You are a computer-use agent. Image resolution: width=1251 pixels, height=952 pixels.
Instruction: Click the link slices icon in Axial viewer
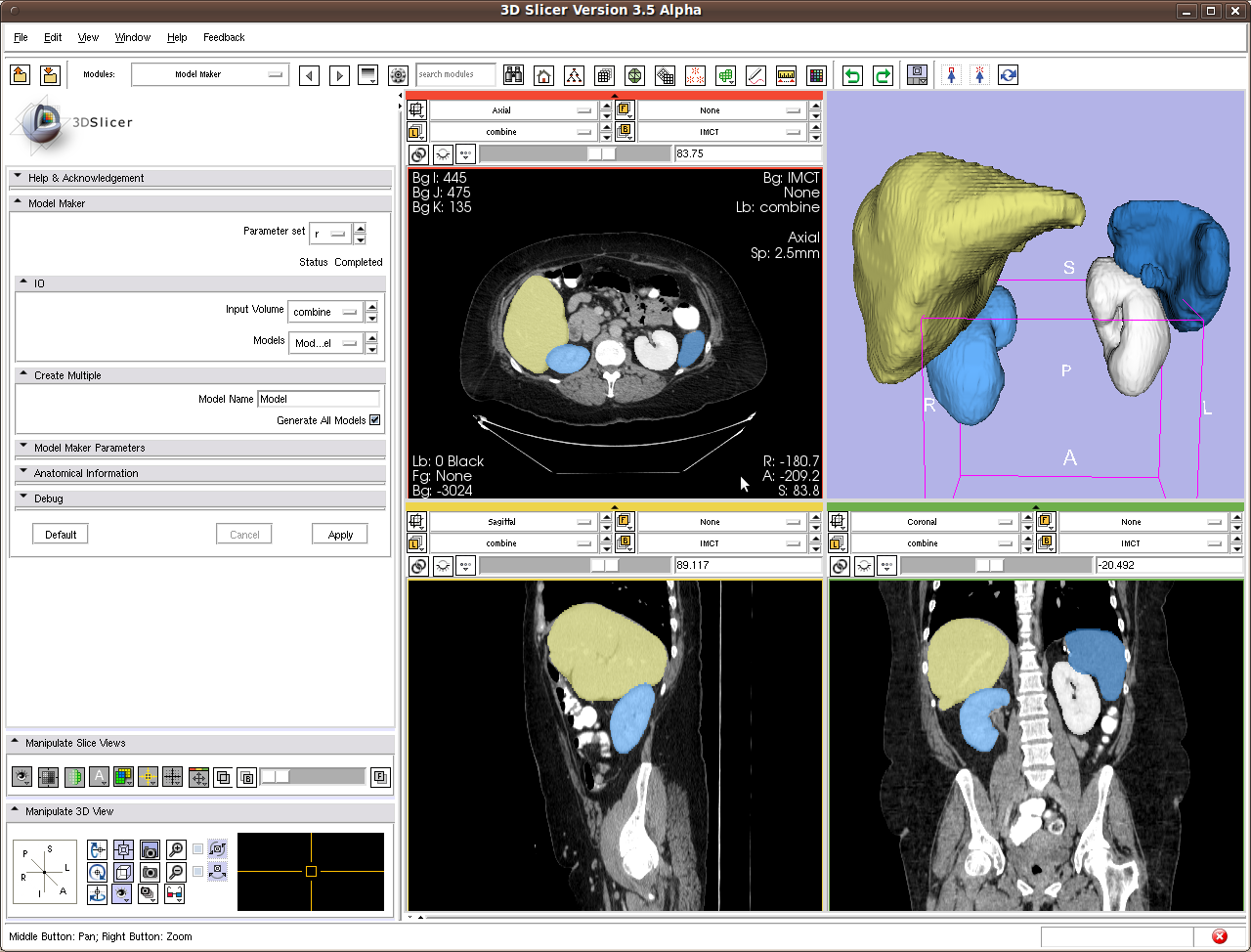tap(418, 154)
